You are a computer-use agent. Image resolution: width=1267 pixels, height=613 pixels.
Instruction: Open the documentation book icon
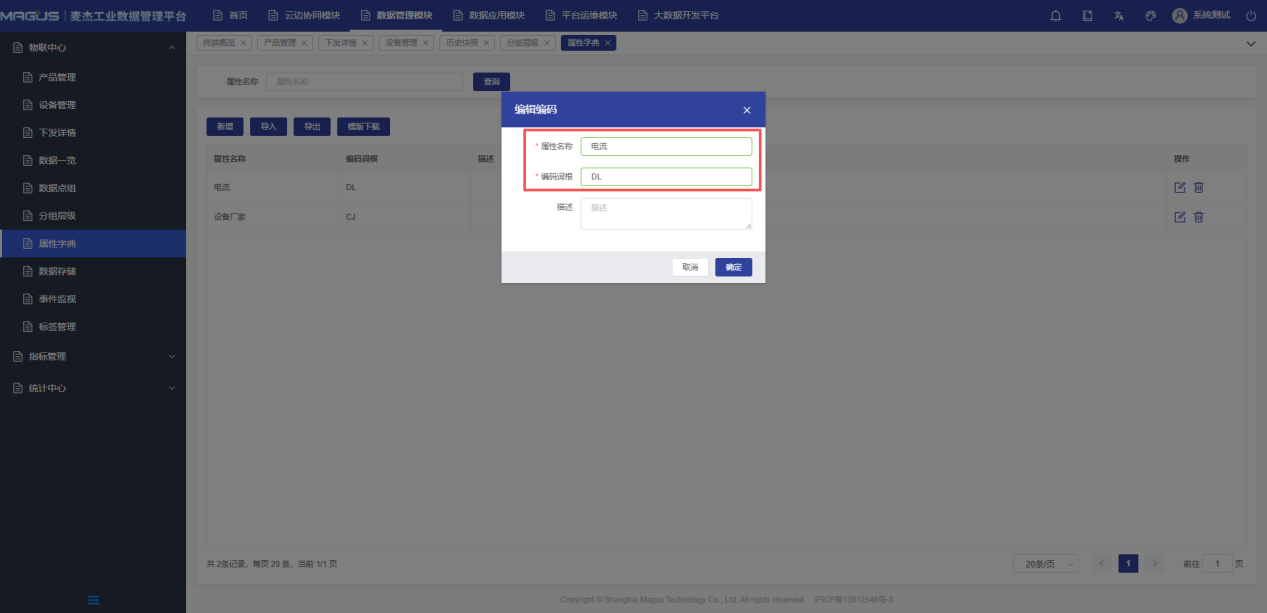click(x=1087, y=16)
